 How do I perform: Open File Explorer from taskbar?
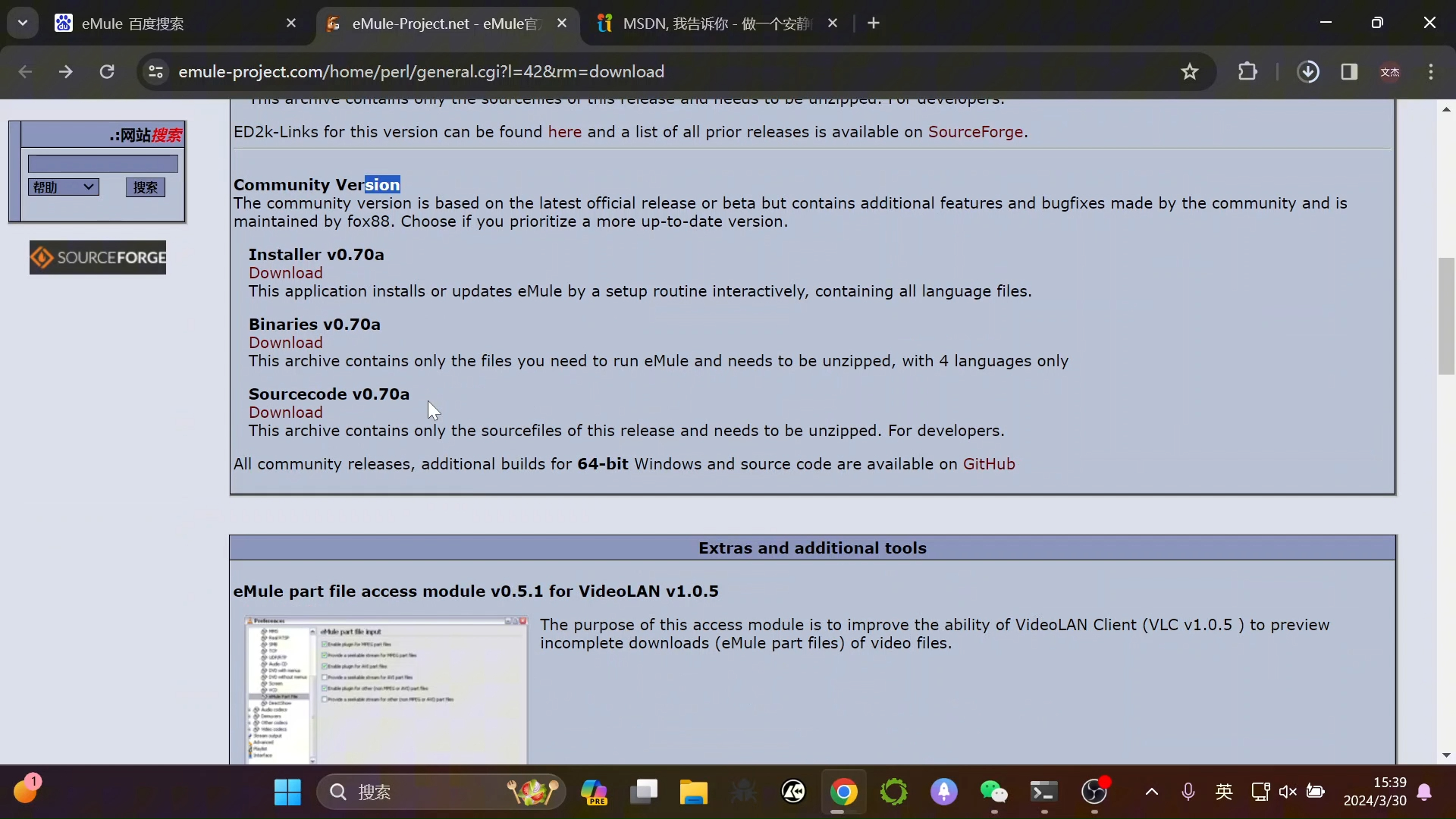click(x=694, y=792)
